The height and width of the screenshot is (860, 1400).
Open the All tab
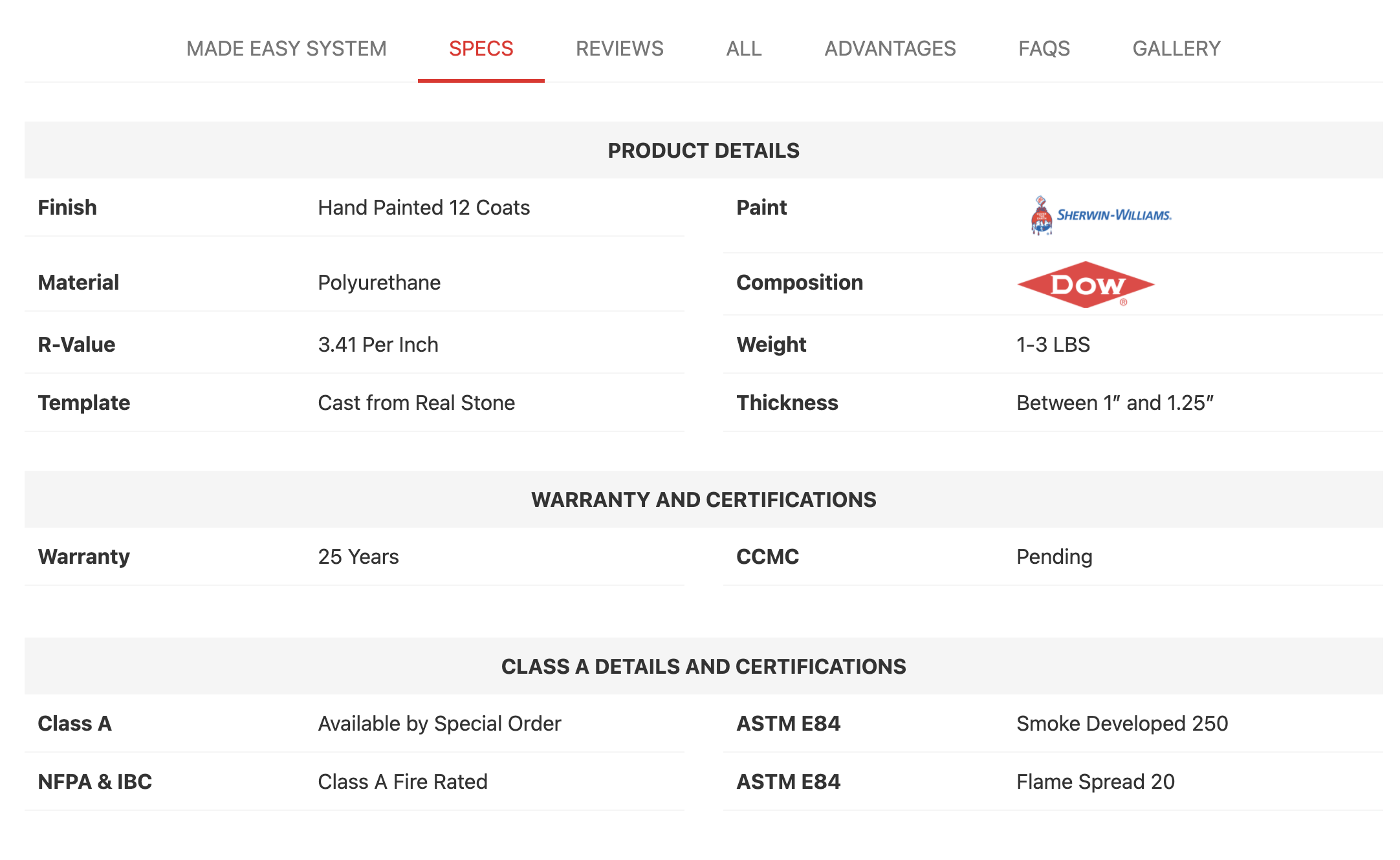tap(743, 48)
